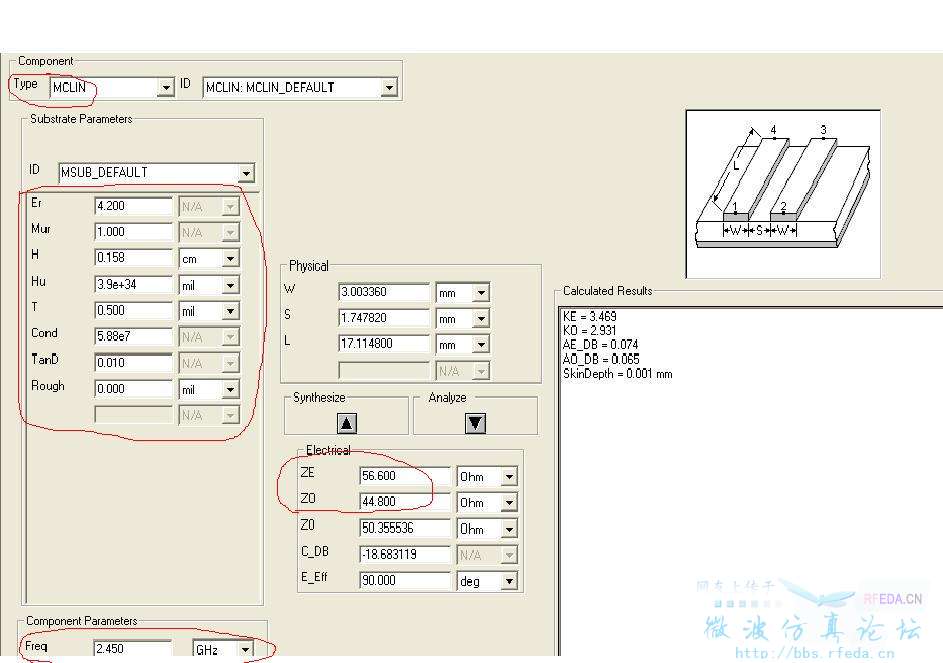Click the E_Eff field 90.000
943x663 pixels.
coord(405,581)
